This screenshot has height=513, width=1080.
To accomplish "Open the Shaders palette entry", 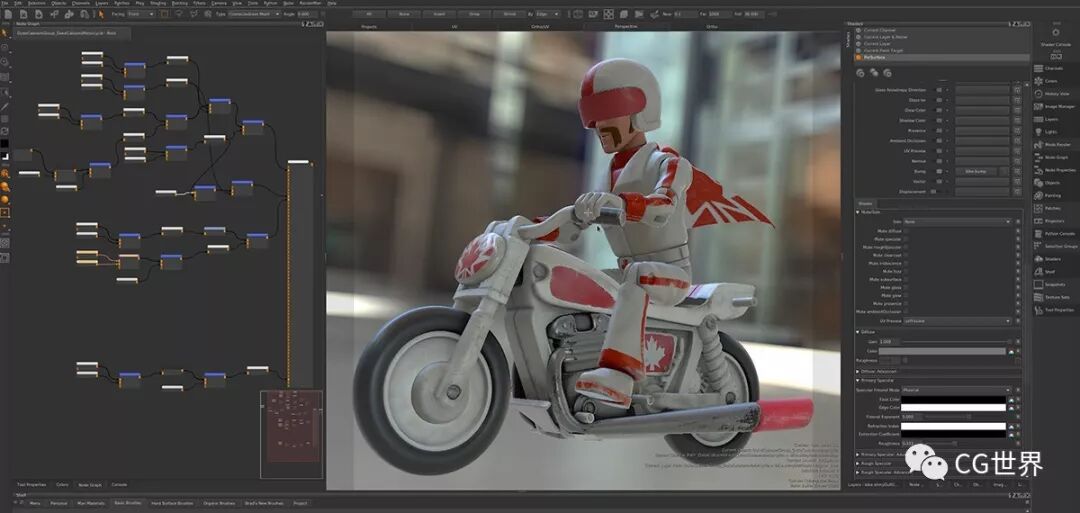I will pyautogui.click(x=1048, y=259).
